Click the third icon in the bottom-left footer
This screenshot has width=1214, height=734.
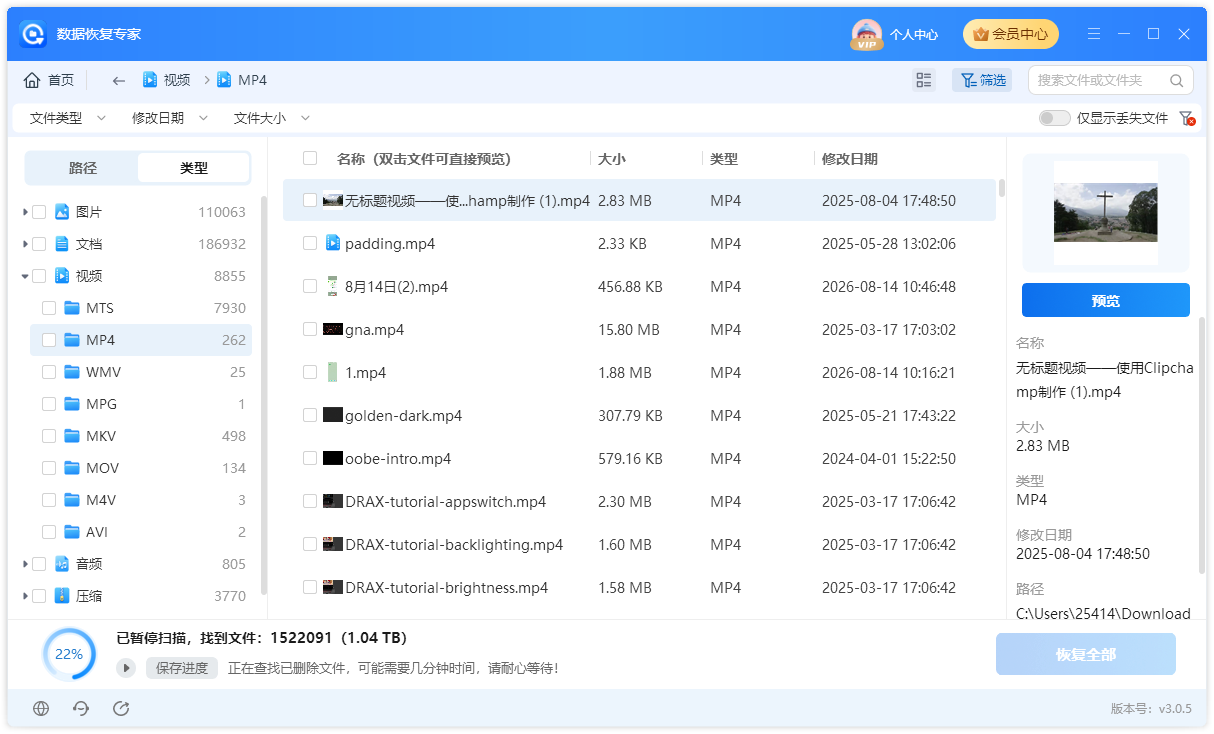121,708
